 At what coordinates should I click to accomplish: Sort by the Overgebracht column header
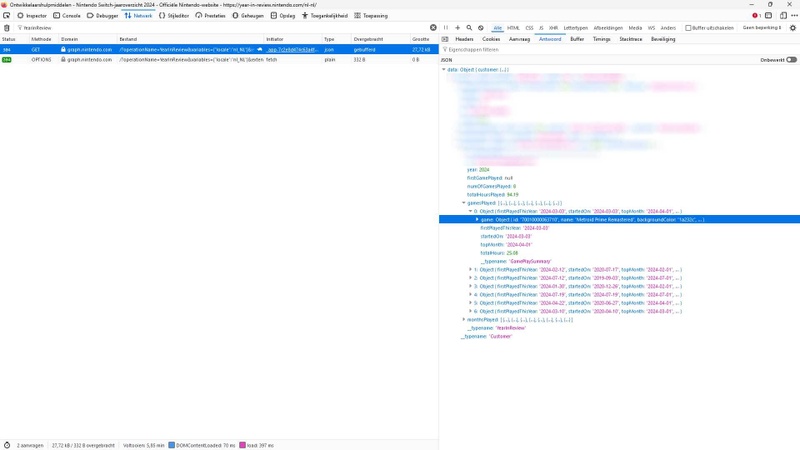tap(380, 39)
